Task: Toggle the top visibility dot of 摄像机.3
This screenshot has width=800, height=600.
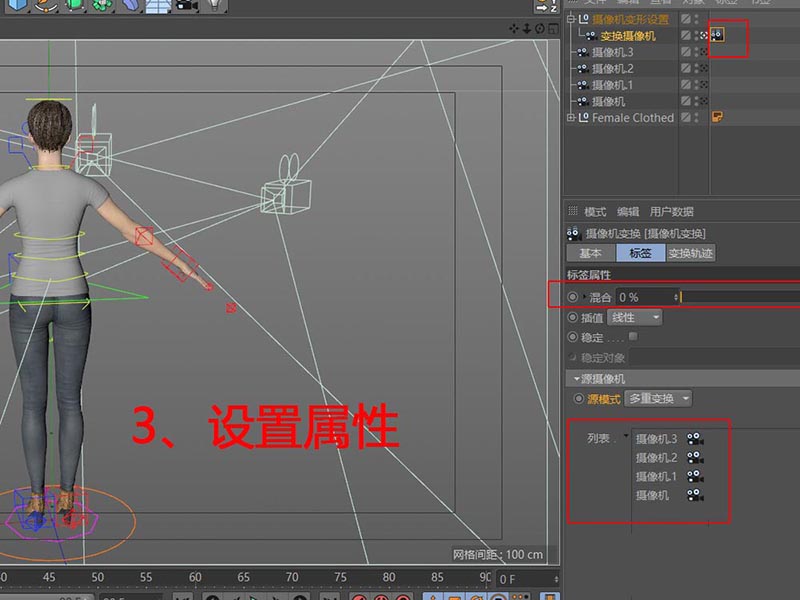Action: [696, 51]
